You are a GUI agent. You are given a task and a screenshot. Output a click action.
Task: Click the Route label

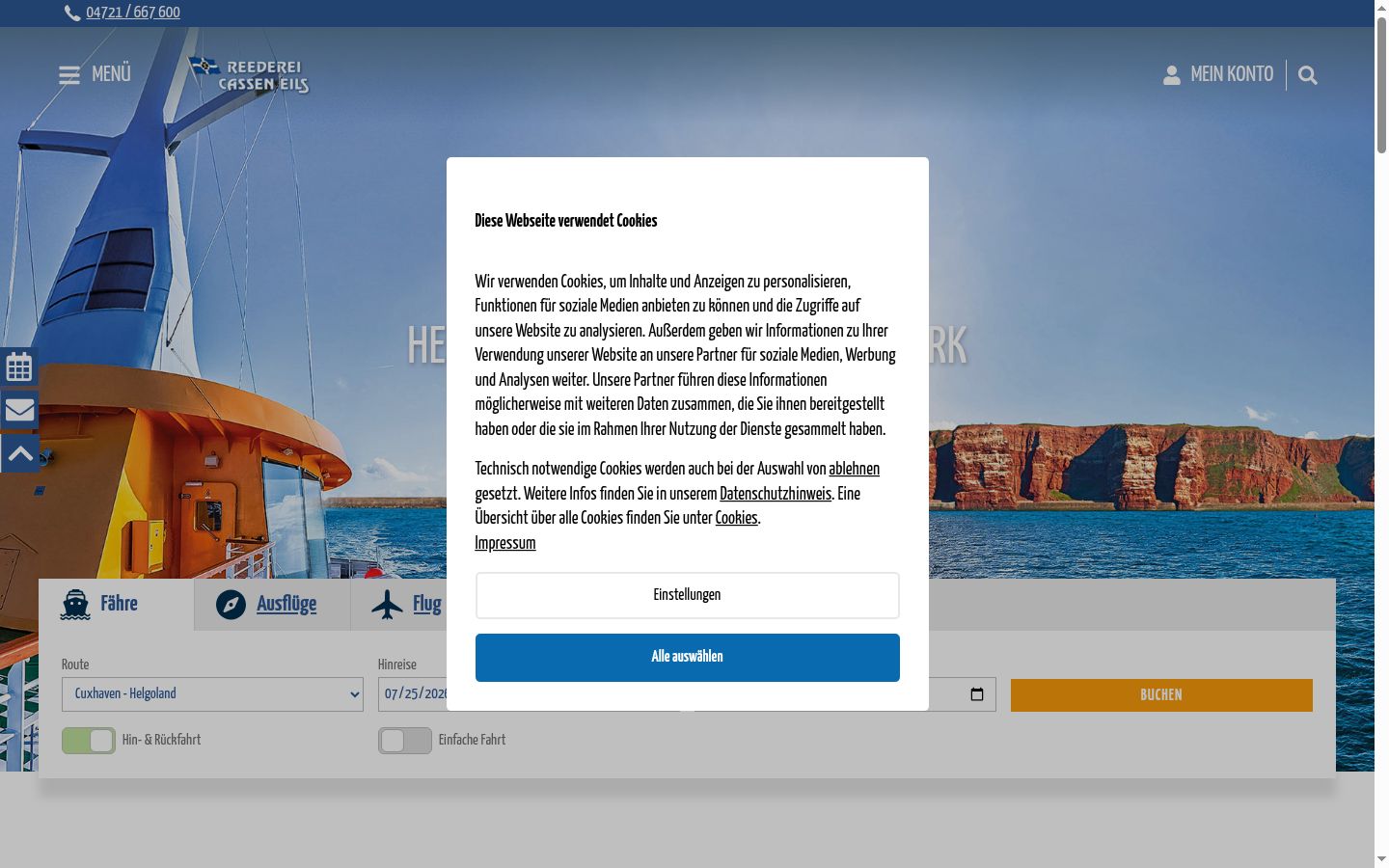click(75, 665)
